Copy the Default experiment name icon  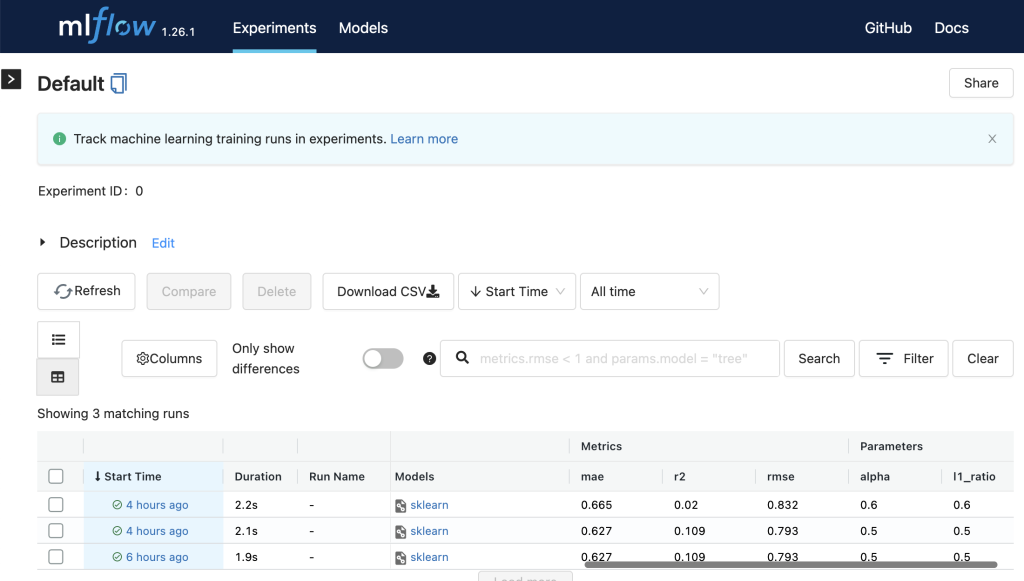click(119, 84)
